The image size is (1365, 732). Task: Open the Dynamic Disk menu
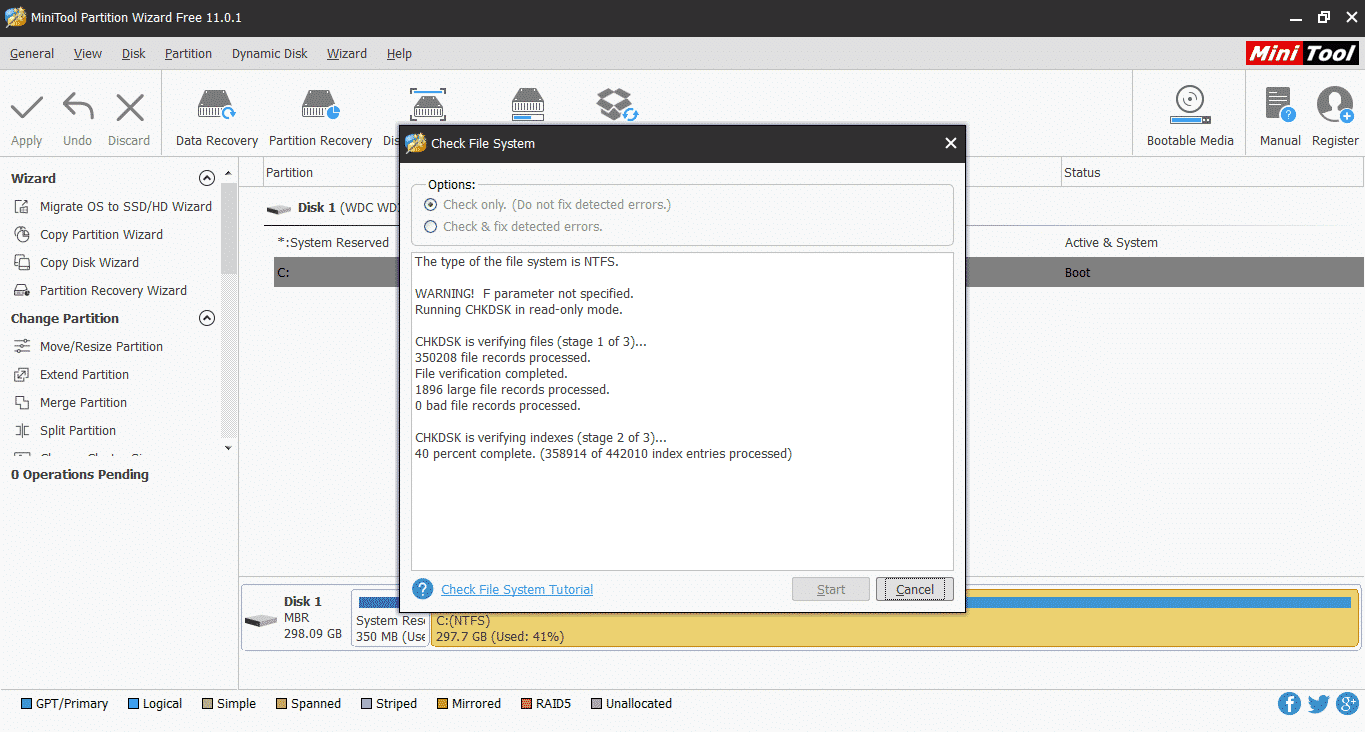tap(268, 53)
